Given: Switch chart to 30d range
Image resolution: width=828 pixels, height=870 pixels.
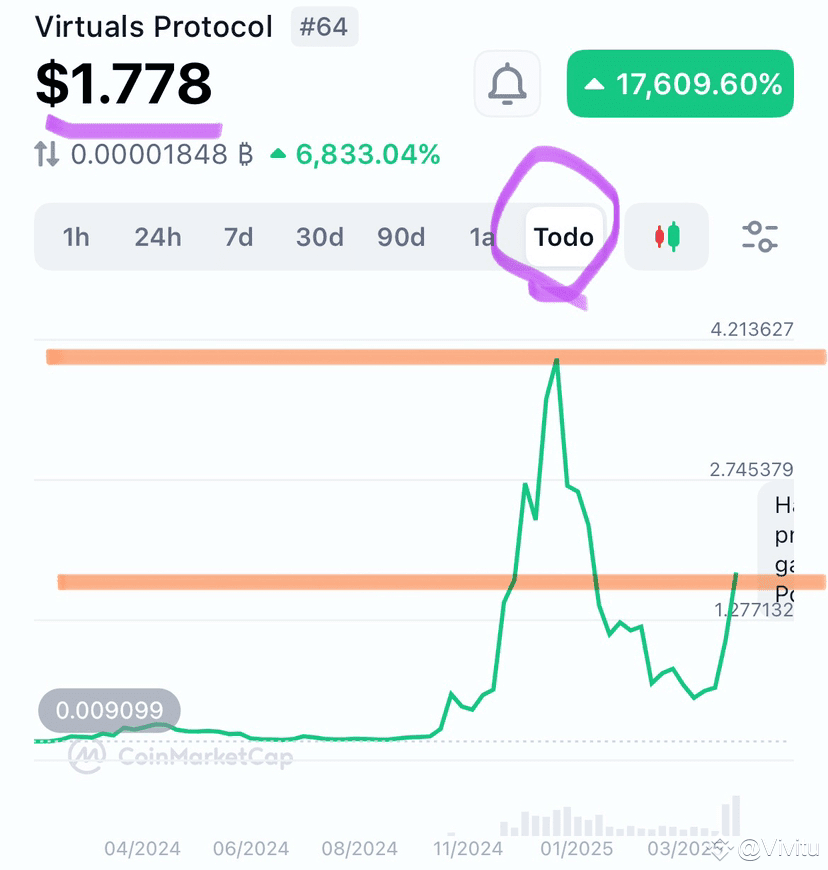Looking at the screenshot, I should (x=320, y=237).
